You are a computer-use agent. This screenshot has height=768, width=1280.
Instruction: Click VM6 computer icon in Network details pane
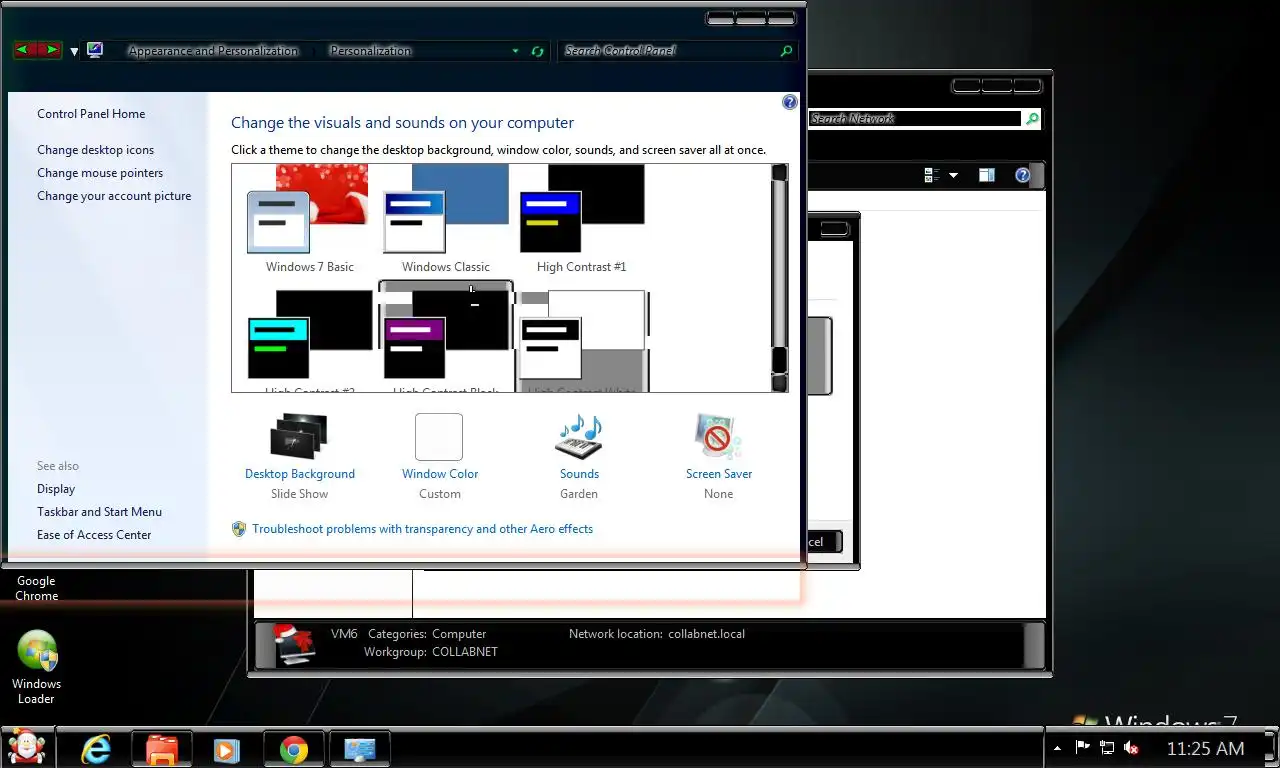click(295, 644)
